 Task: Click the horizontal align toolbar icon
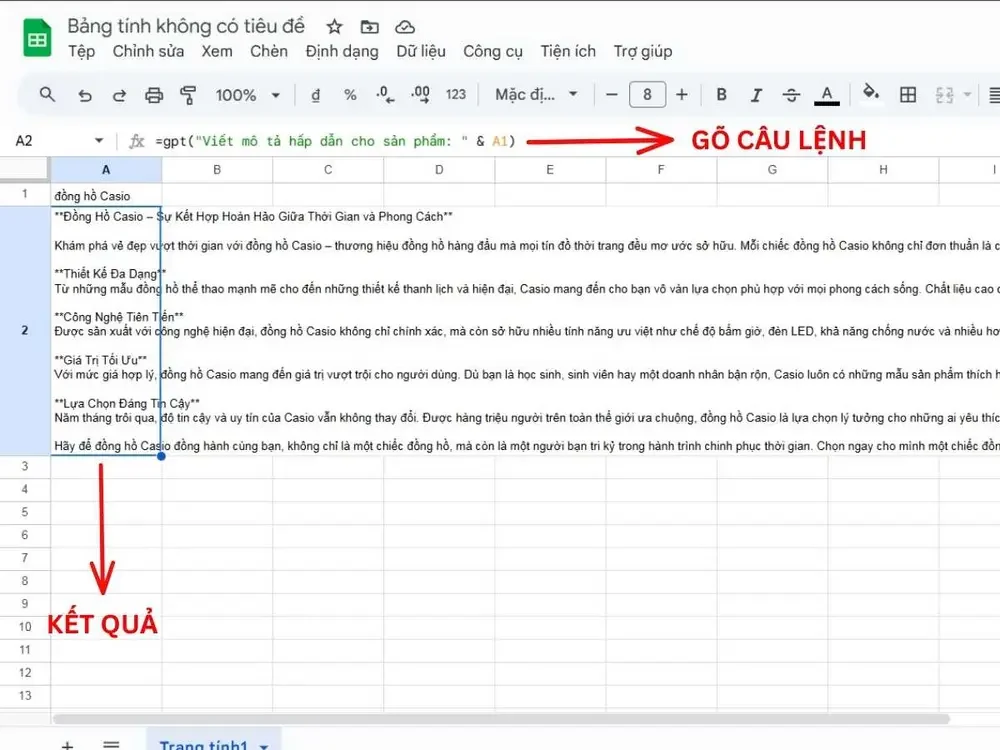point(994,95)
